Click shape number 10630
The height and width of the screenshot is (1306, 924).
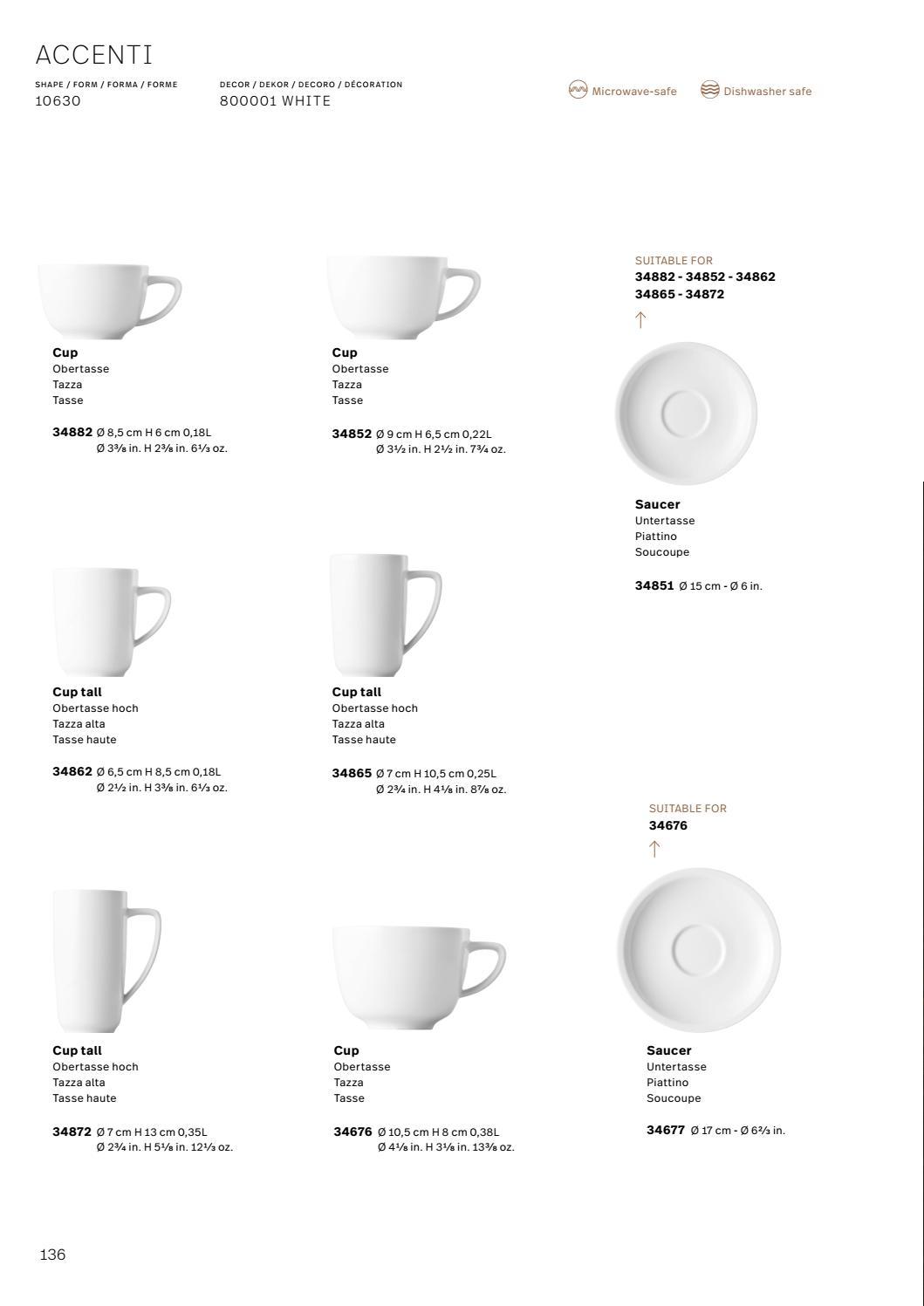coord(58,101)
